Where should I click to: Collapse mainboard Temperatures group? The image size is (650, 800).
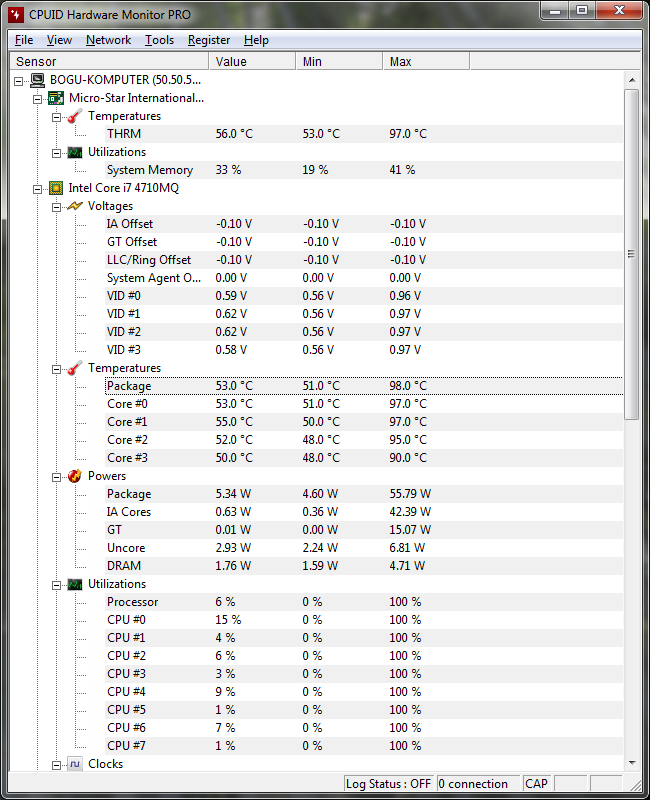(57, 117)
